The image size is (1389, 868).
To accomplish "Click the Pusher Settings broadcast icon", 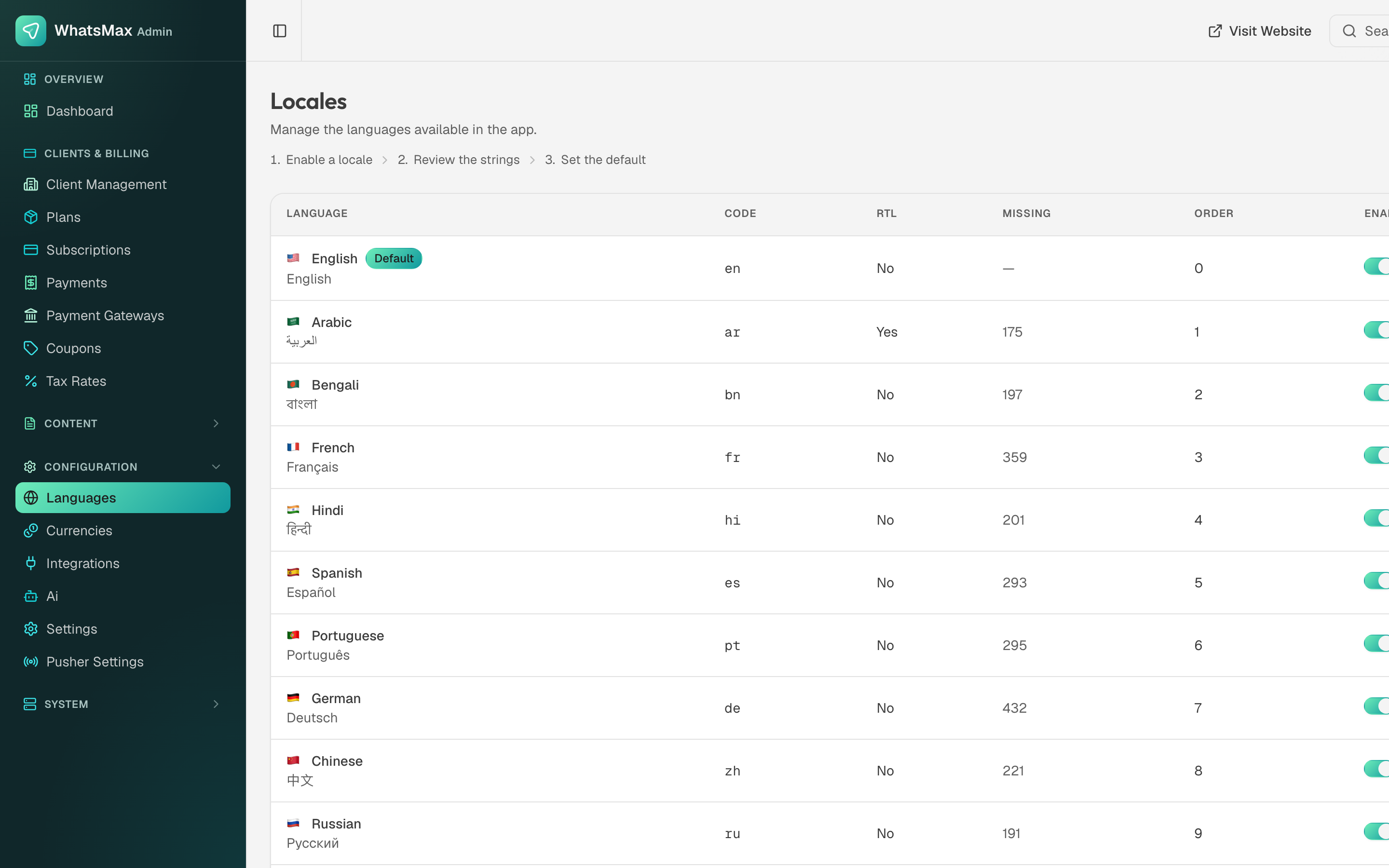I will [x=30, y=661].
